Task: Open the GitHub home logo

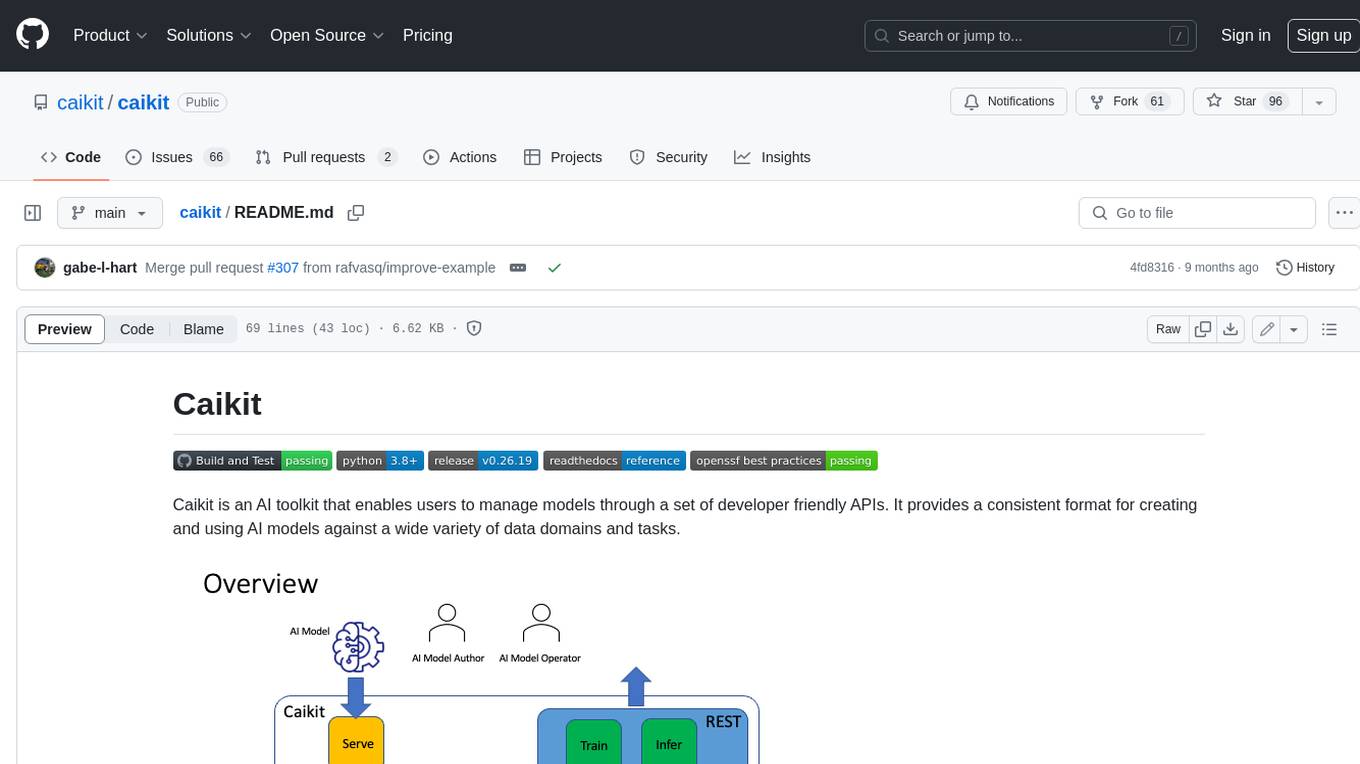Action: pos(32,35)
